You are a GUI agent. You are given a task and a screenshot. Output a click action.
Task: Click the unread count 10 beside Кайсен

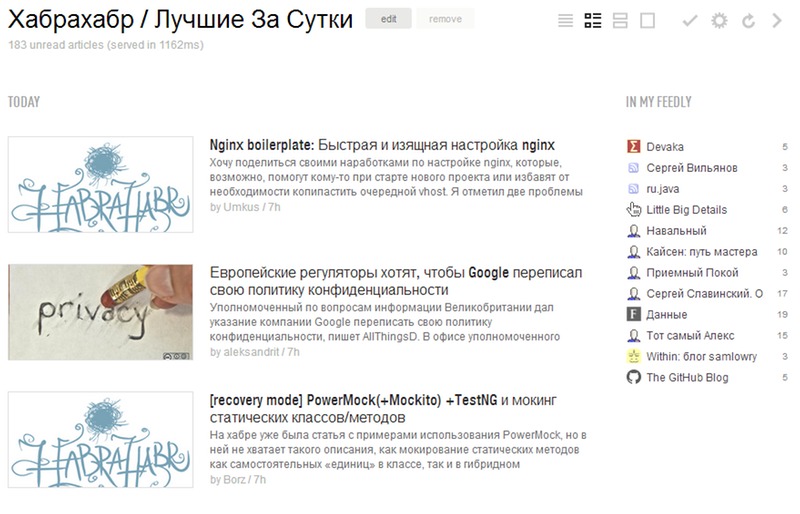pos(783,252)
